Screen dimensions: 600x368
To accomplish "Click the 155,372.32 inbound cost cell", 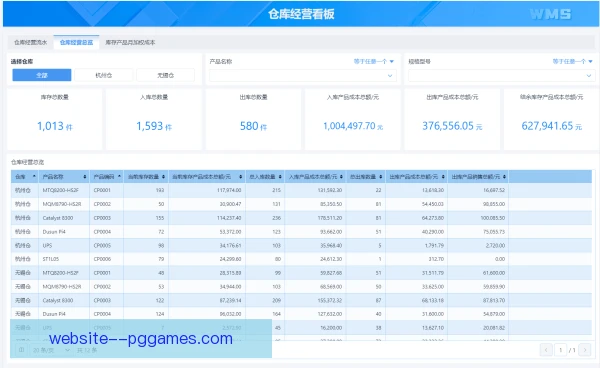I will [315, 300].
